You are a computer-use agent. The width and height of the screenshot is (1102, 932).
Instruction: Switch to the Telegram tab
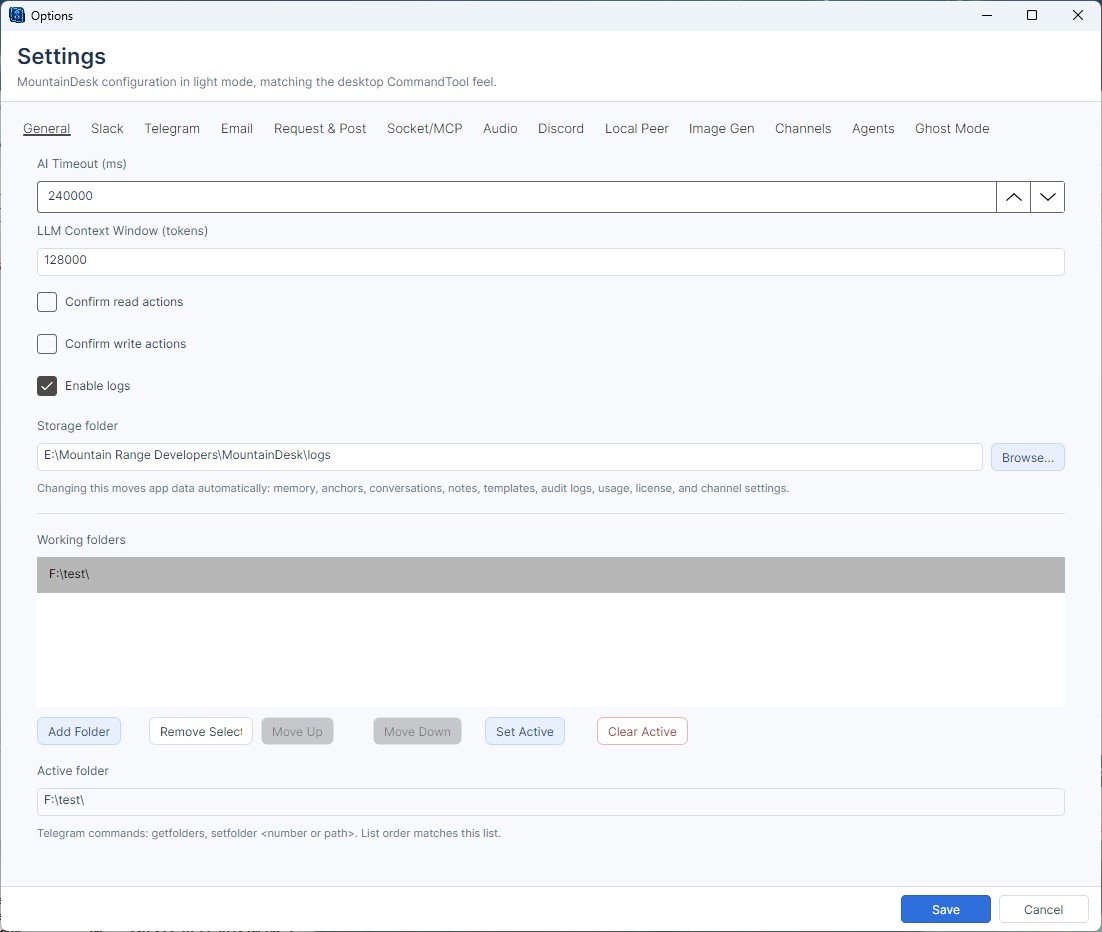tap(172, 129)
